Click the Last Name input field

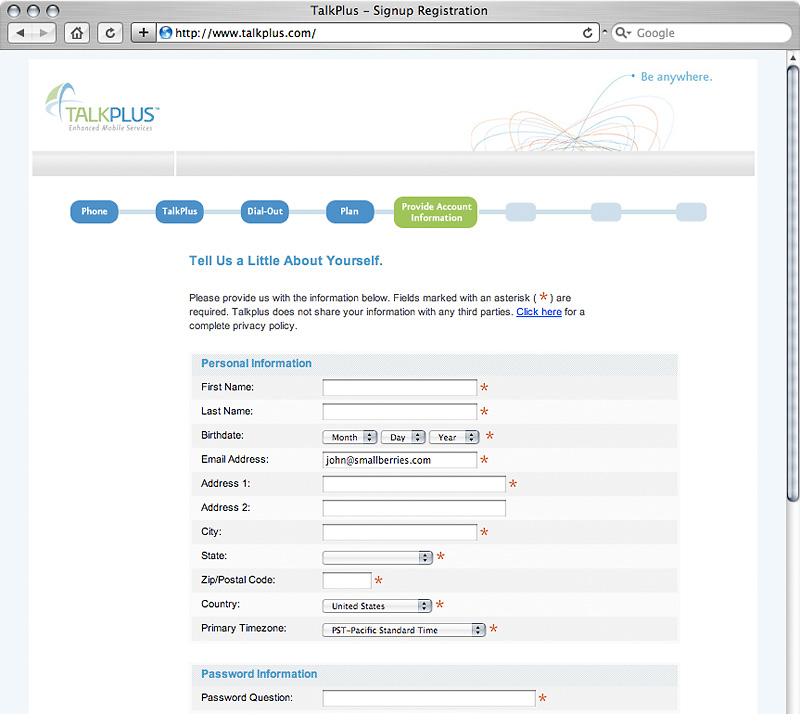[x=399, y=412]
